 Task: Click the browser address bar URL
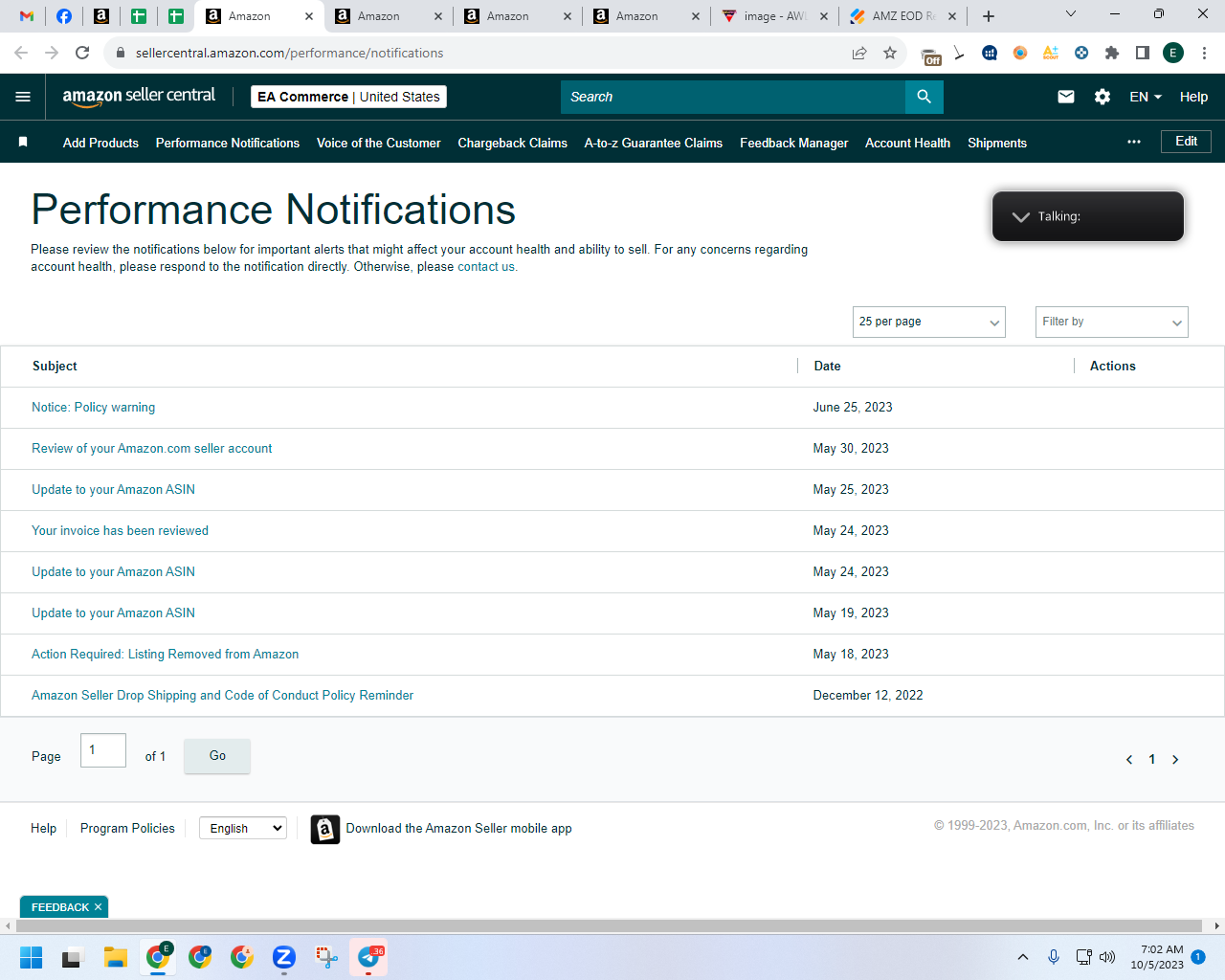coord(289,53)
